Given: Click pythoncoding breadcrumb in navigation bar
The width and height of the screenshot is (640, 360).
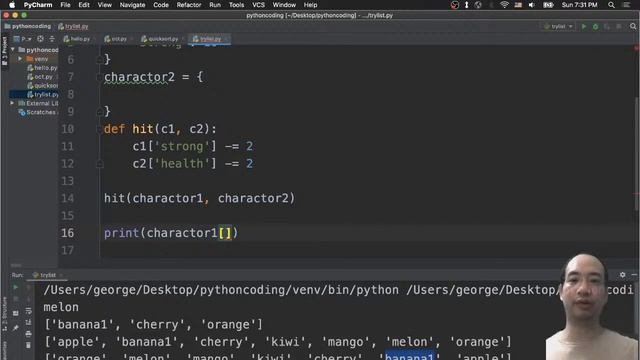Looking at the screenshot, I should (28, 26).
